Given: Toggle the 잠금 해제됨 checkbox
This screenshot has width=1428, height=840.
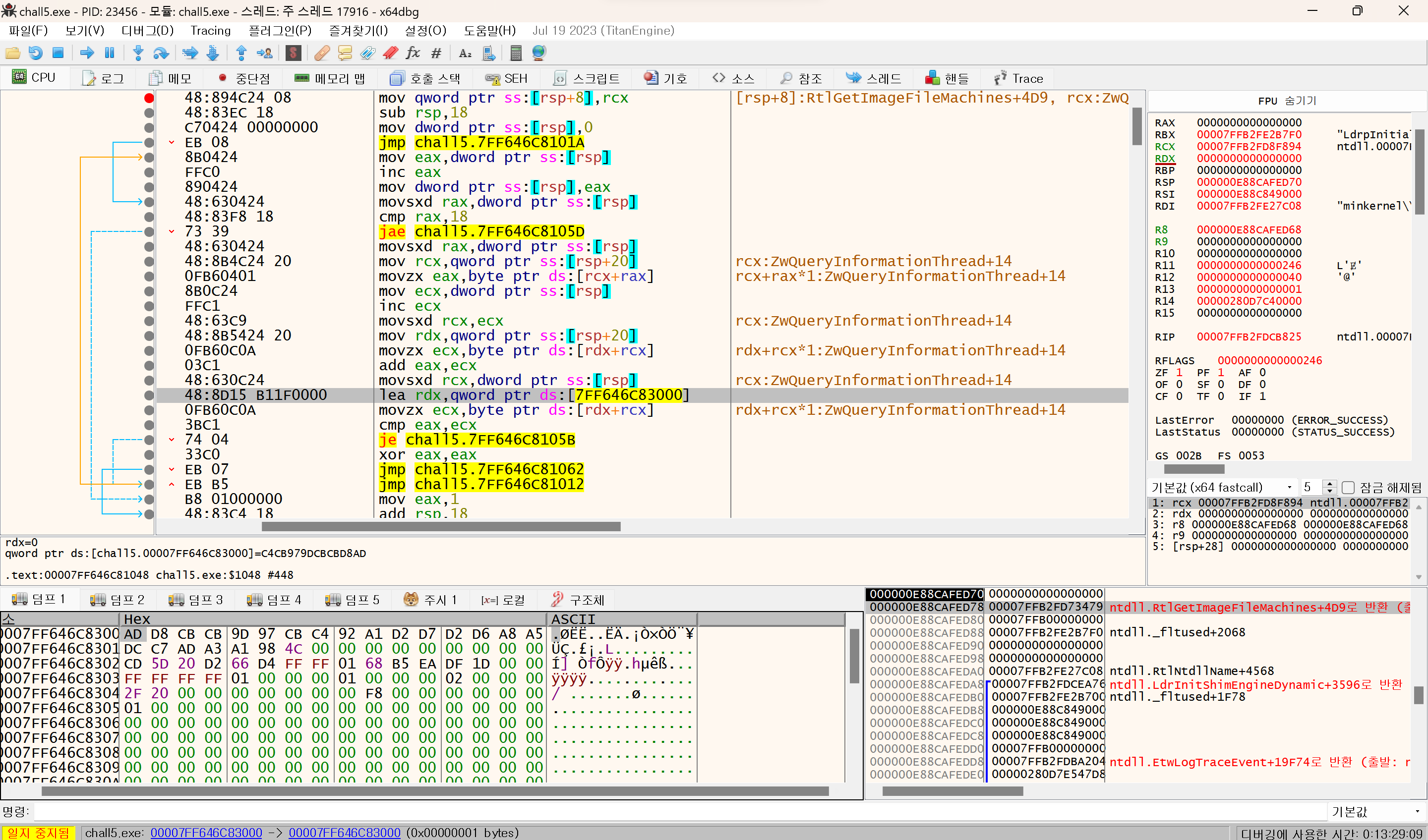Looking at the screenshot, I should point(1348,488).
